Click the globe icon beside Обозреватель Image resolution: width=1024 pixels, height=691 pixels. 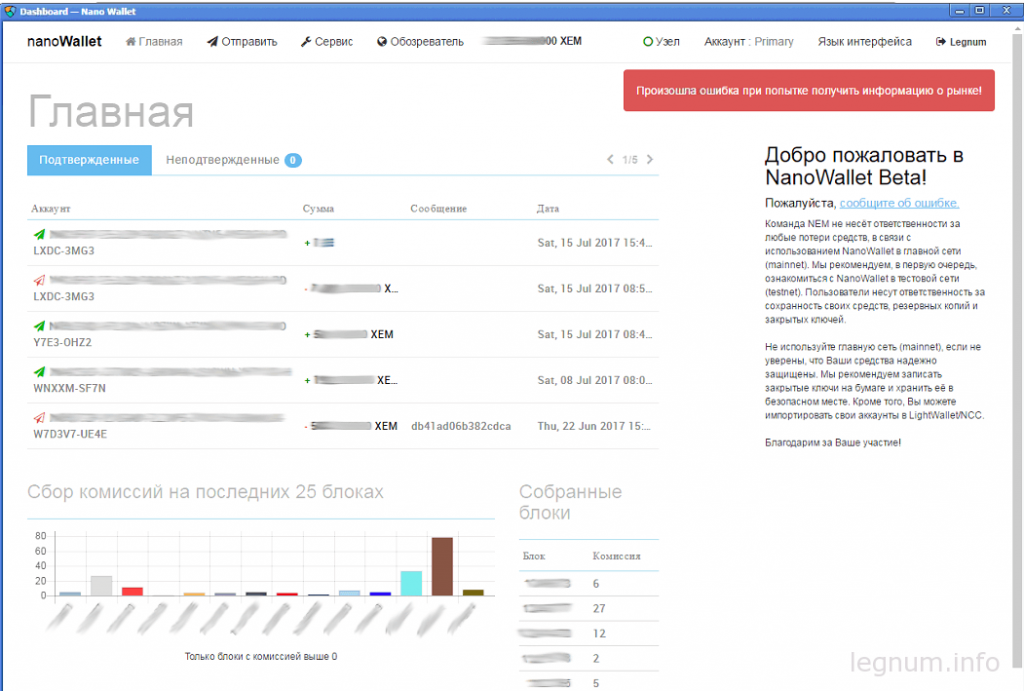382,42
